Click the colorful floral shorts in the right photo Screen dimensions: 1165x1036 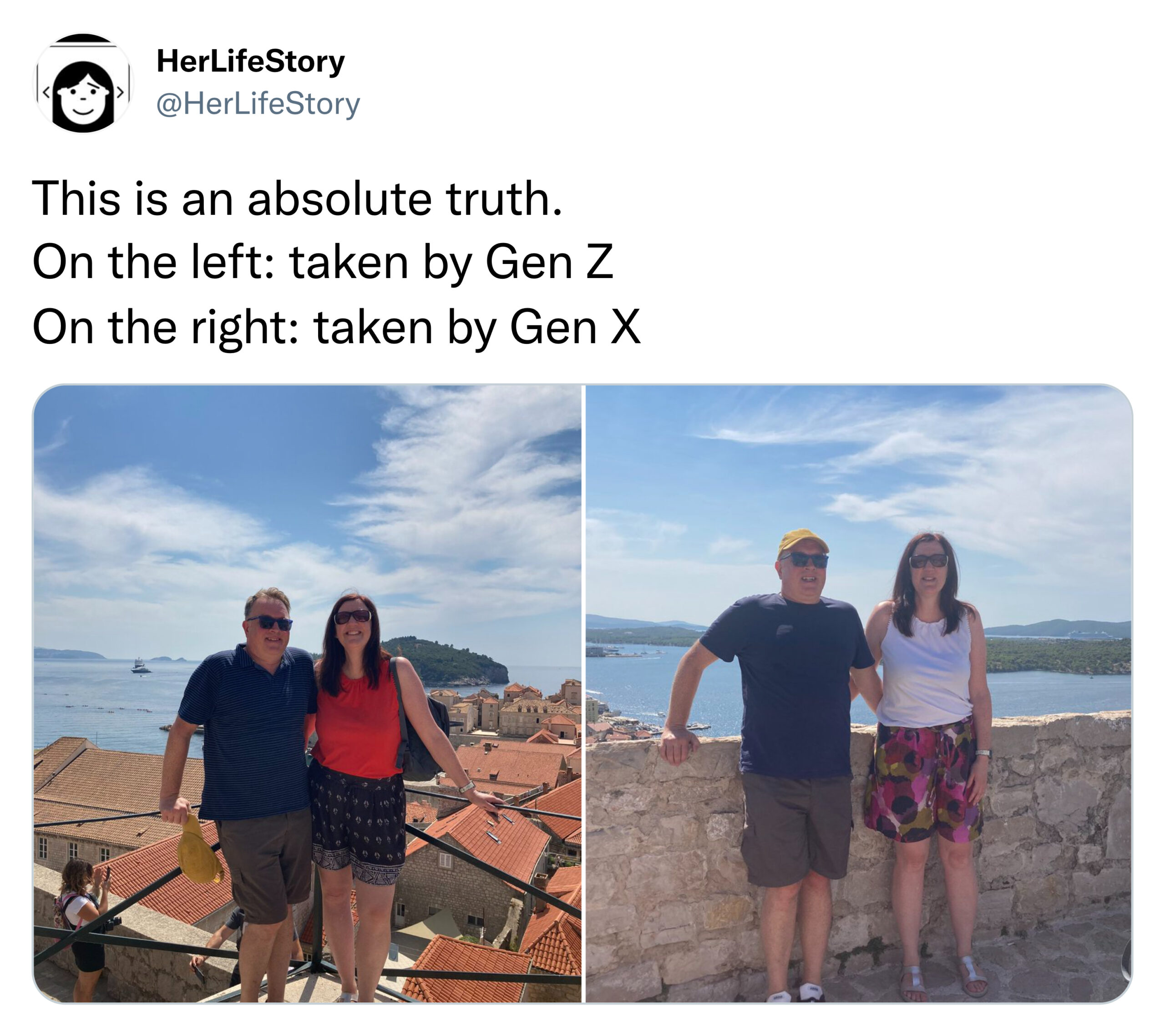pos(922,780)
